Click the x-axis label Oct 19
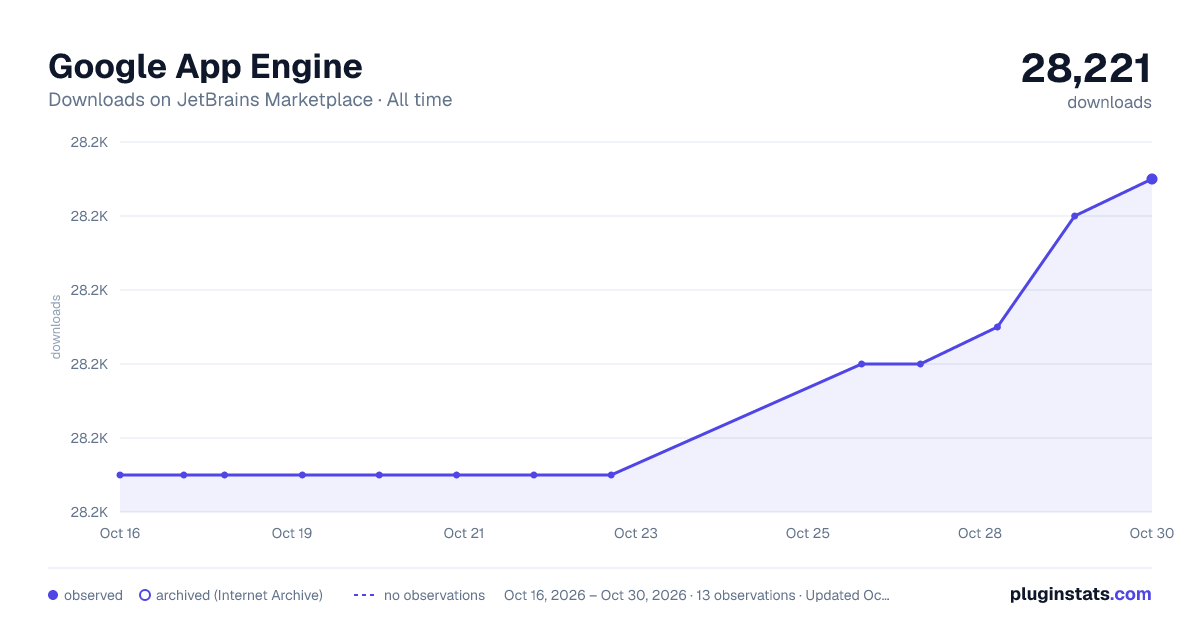Viewport: 1200px width, 630px height. pyautogui.click(x=292, y=533)
